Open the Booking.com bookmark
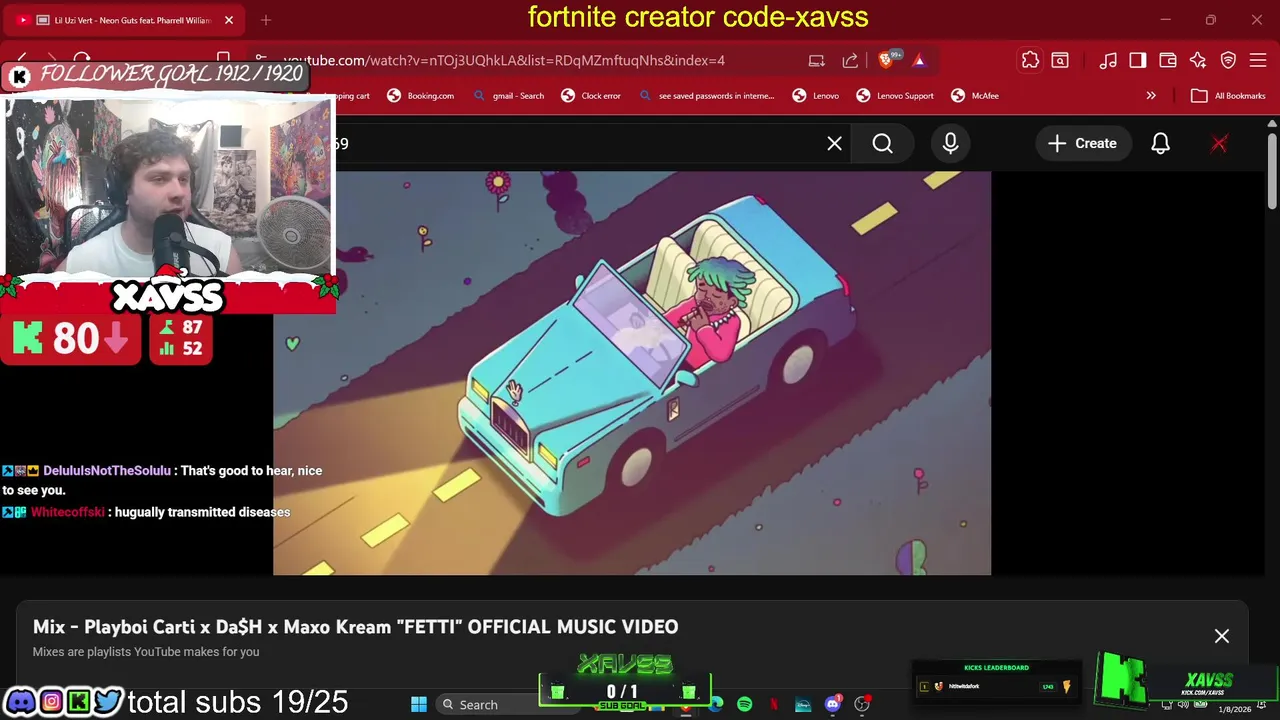Viewport: 1280px width, 720px height. (x=421, y=96)
